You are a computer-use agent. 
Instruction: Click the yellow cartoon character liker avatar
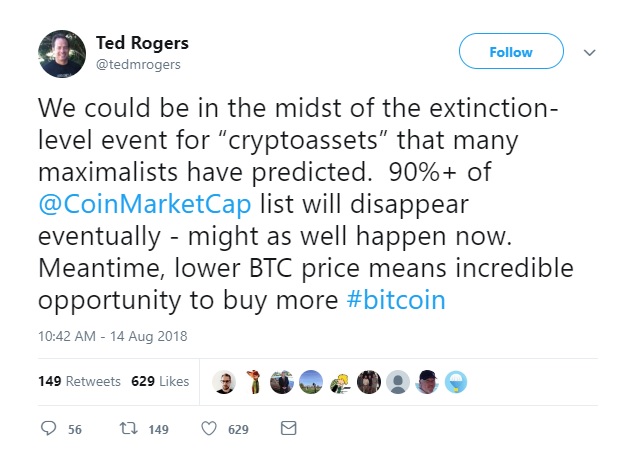340,382
